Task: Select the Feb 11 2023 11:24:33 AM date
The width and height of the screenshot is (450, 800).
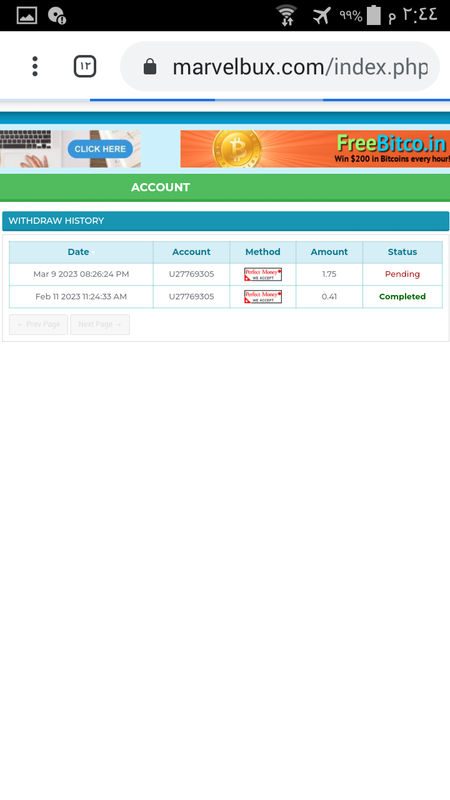Action: pyautogui.click(x=81, y=296)
